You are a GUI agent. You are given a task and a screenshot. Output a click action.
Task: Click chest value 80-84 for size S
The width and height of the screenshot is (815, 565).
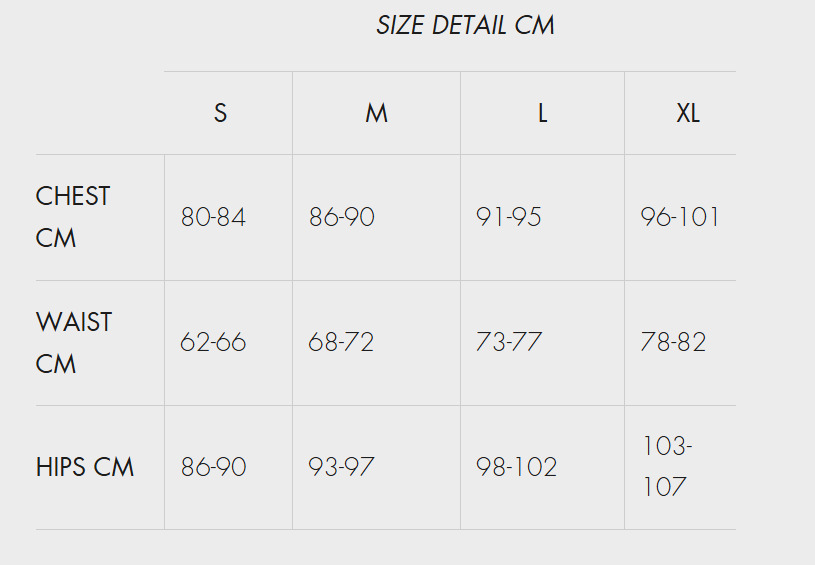tap(213, 217)
